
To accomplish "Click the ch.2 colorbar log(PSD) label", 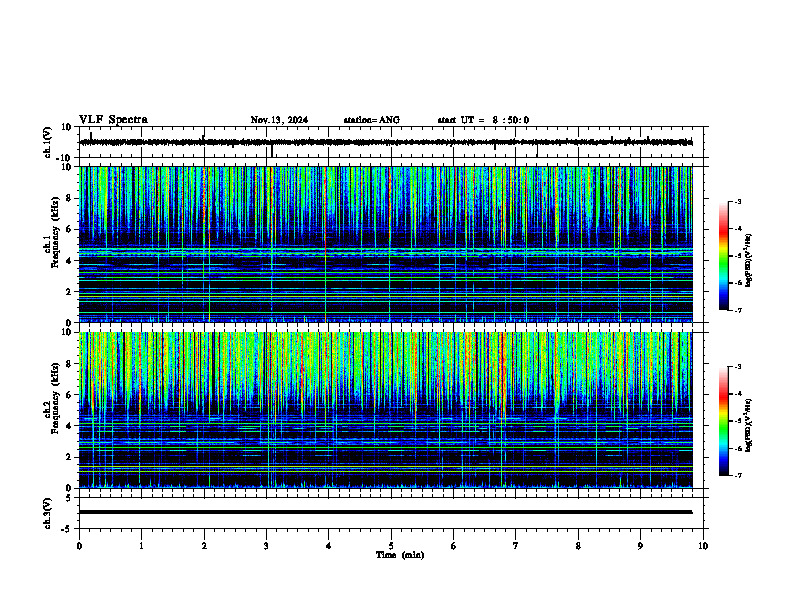I will click(x=749, y=425).
